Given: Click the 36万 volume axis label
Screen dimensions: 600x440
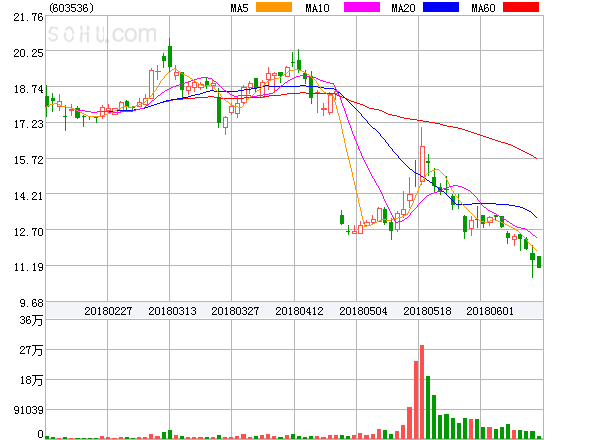Looking at the screenshot, I should [31, 320].
